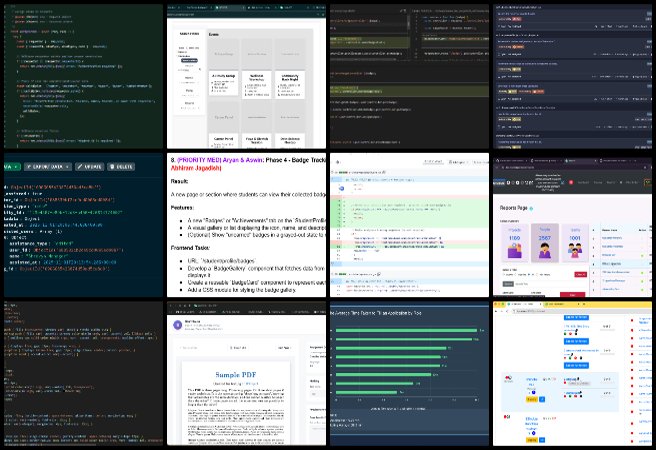
Task: Select the report card showing 1100
Action: tap(515, 243)
